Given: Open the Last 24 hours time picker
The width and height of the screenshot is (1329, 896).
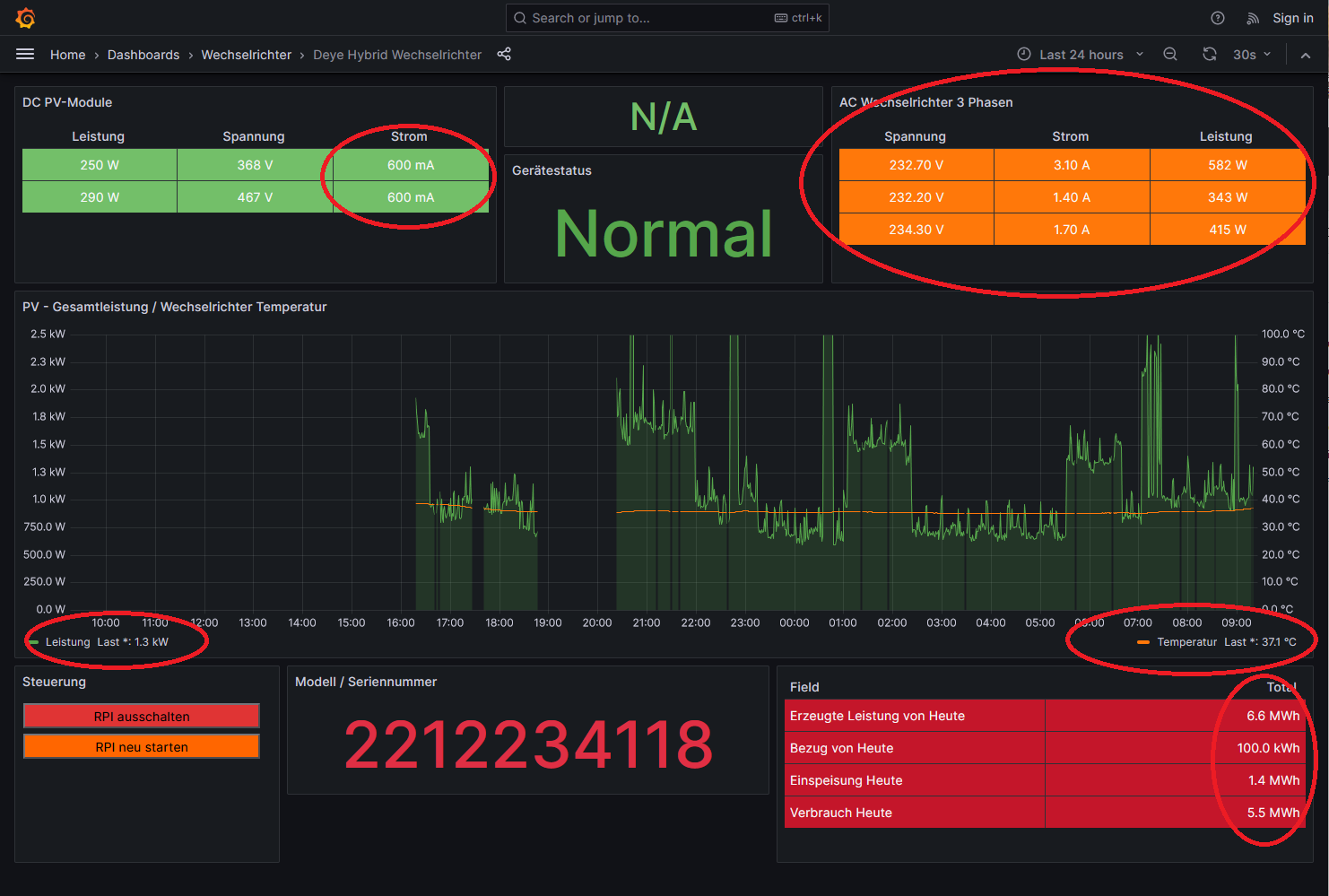Looking at the screenshot, I should 1080,55.
